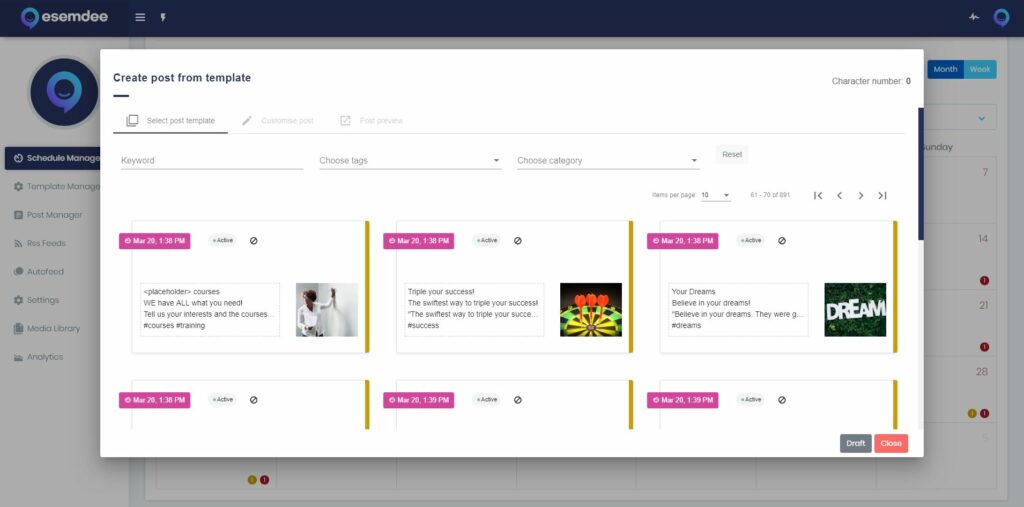Image resolution: width=1024 pixels, height=507 pixels.
Task: Jump to first page of templates
Action: point(818,195)
